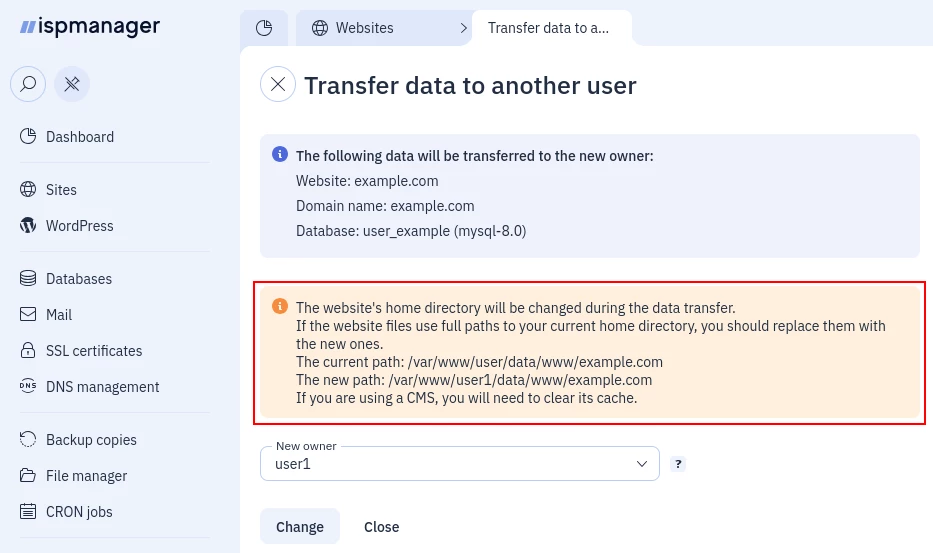Viewport: 933px width, 553px height.
Task: Go to CRON jobs section
Action: coord(79,512)
